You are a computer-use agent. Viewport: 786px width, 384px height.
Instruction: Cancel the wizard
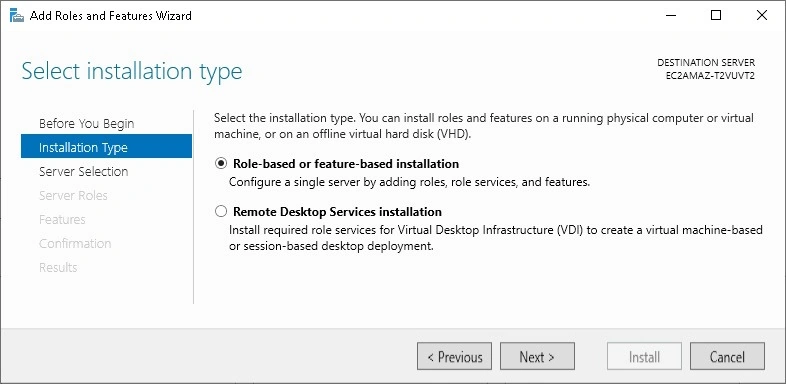pos(727,357)
